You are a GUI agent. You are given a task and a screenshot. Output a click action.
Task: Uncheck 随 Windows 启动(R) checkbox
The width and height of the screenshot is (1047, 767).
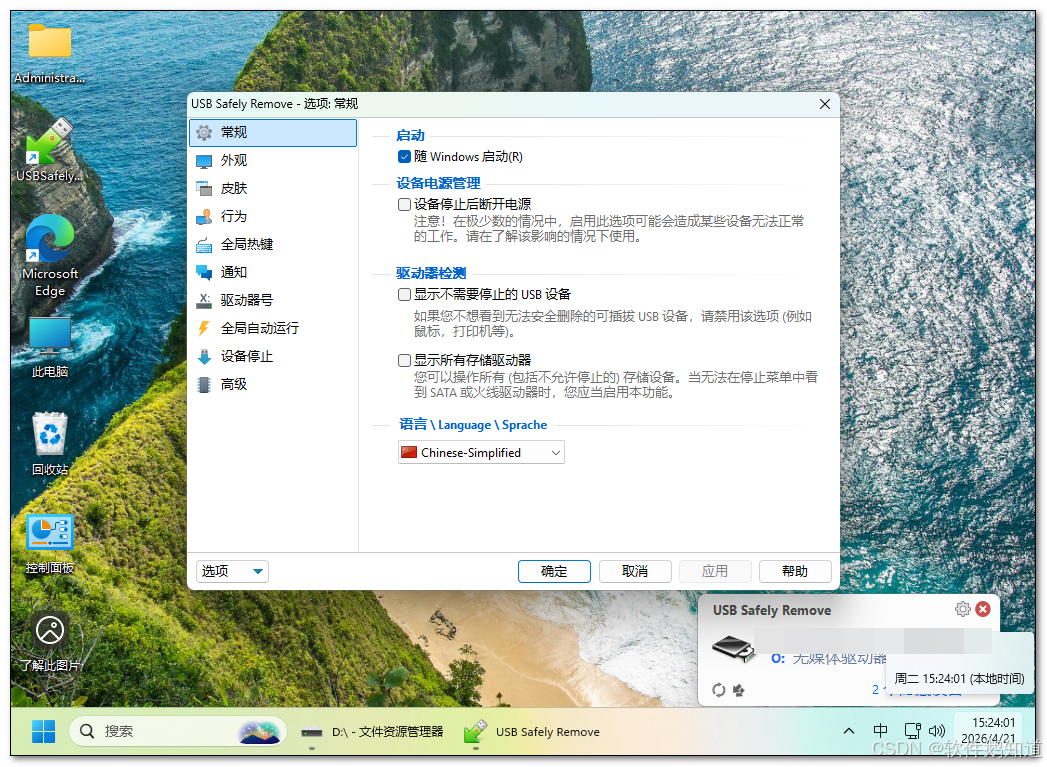click(404, 157)
